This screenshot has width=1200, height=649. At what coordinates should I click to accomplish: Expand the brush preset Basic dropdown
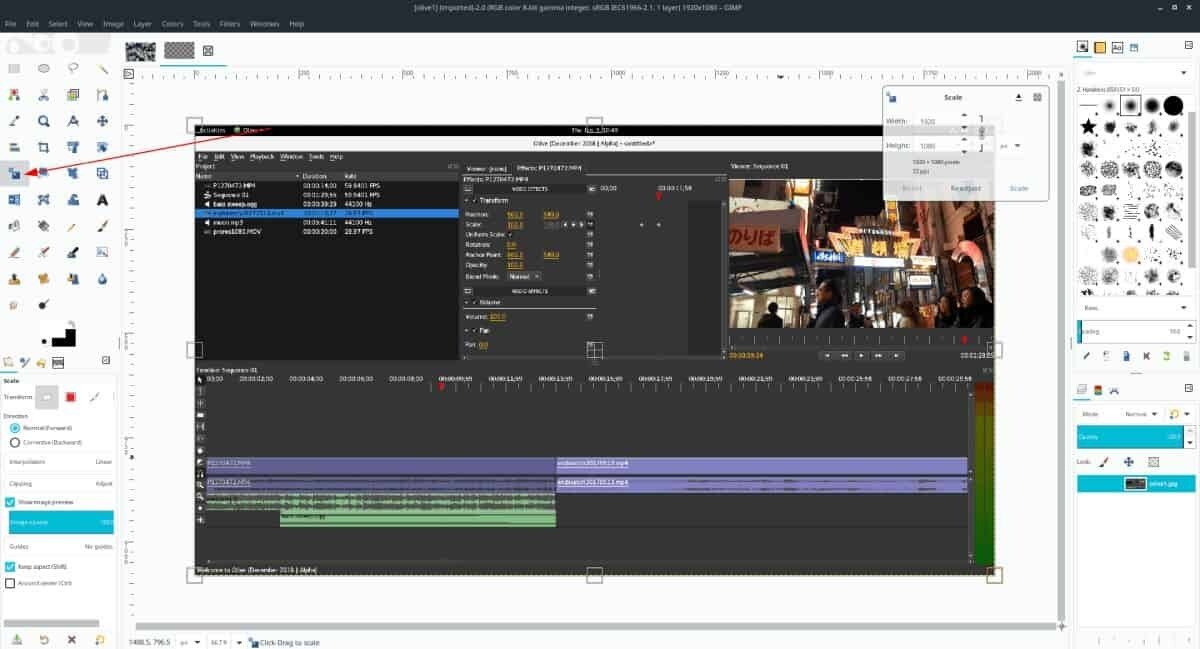1132,308
